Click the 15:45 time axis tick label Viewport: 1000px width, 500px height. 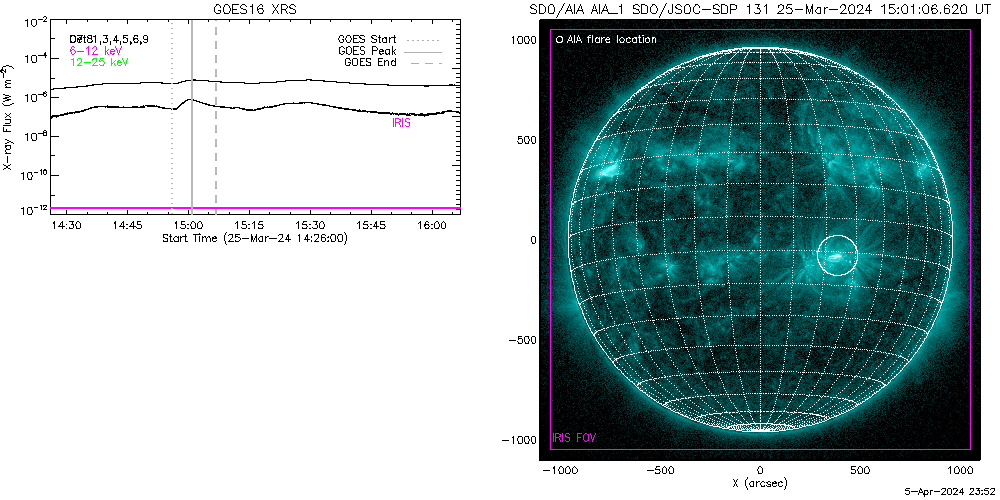click(x=371, y=226)
